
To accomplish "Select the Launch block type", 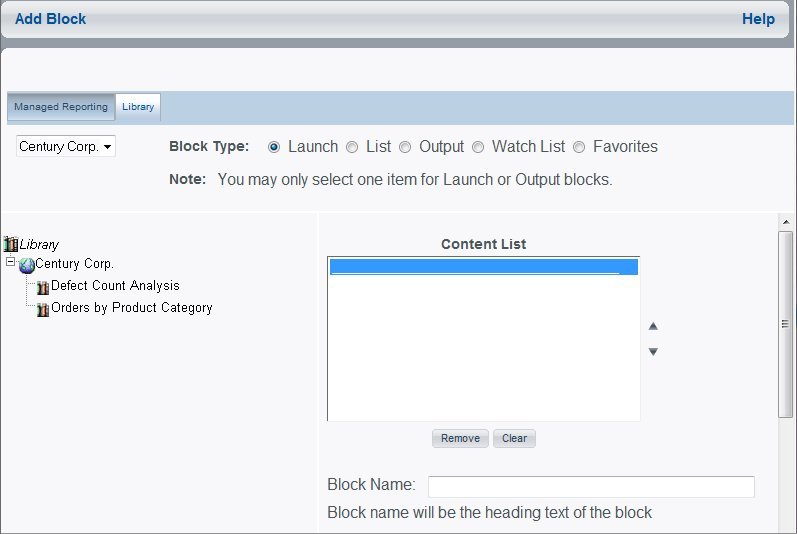I will coord(273,147).
